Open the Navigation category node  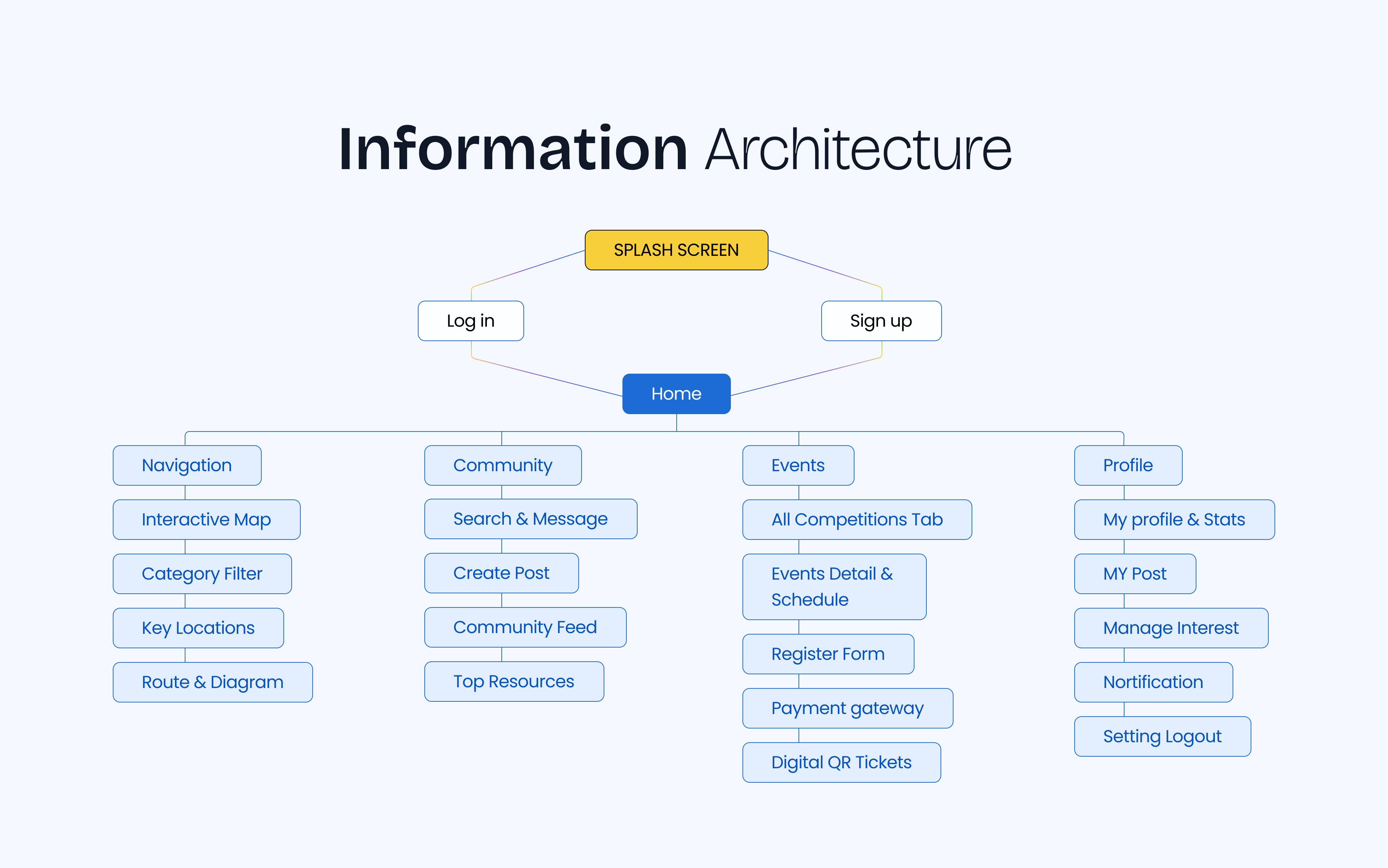pyautogui.click(x=187, y=465)
